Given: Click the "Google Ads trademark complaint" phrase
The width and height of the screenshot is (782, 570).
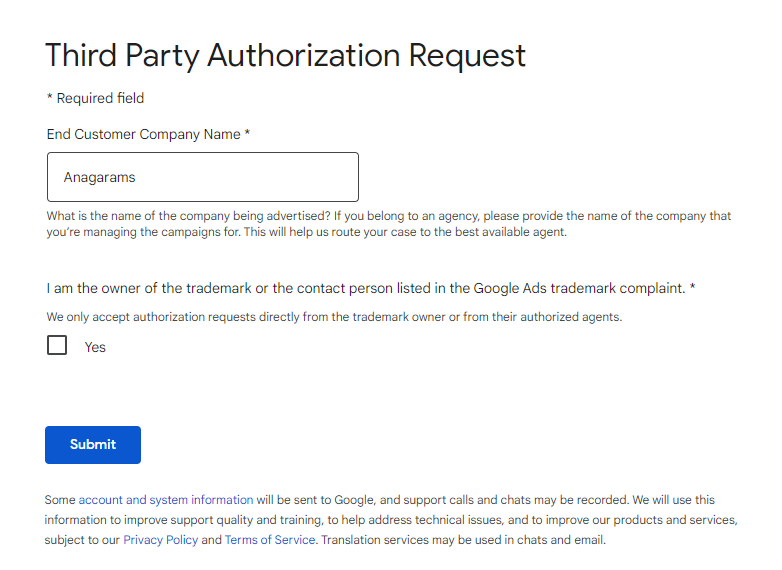Looking at the screenshot, I should click(x=580, y=288).
